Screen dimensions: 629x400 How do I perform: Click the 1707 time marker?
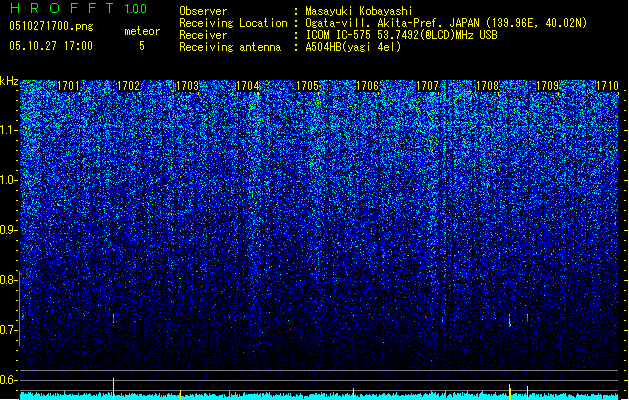(428, 86)
